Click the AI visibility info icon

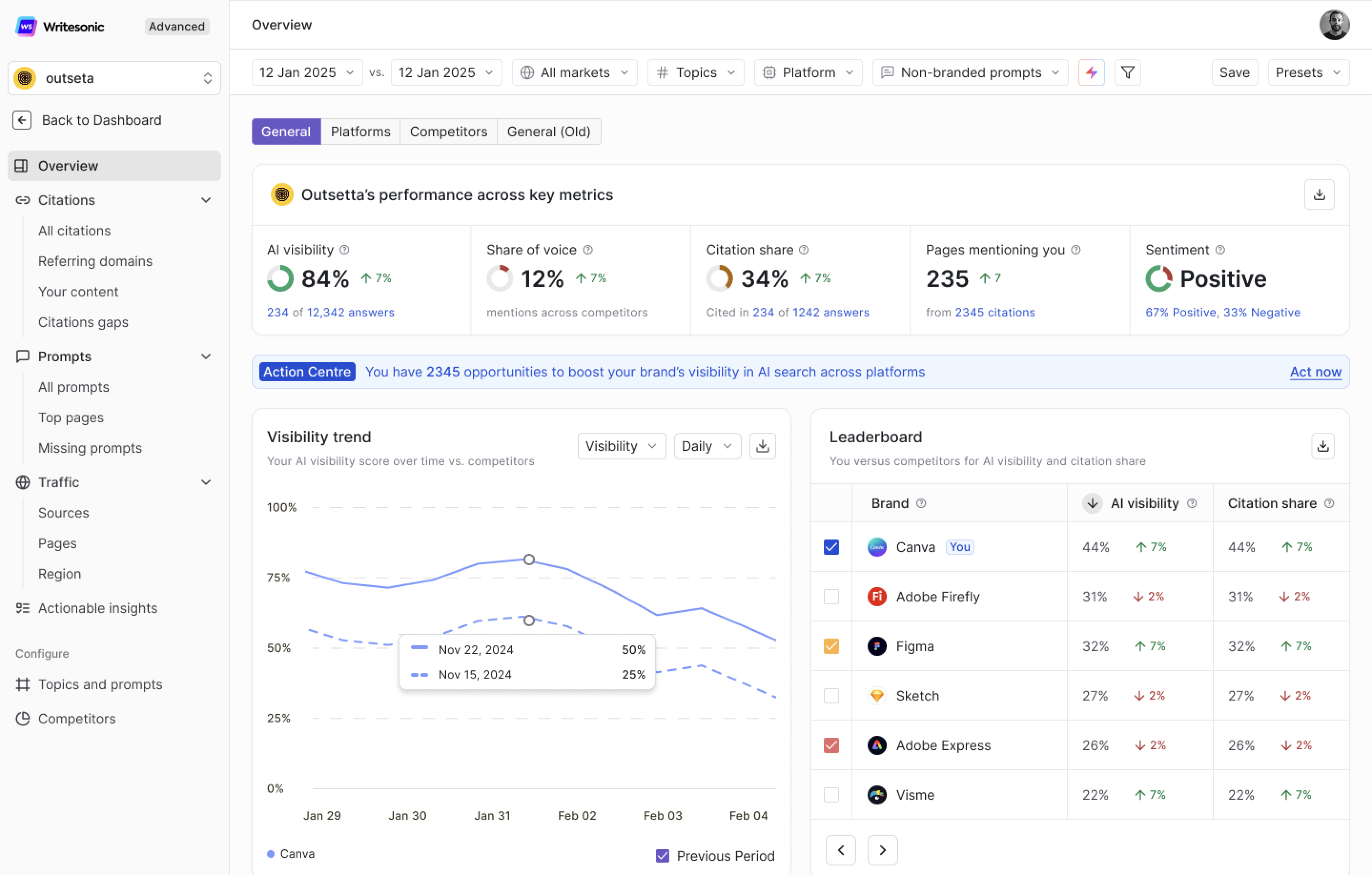coord(344,250)
